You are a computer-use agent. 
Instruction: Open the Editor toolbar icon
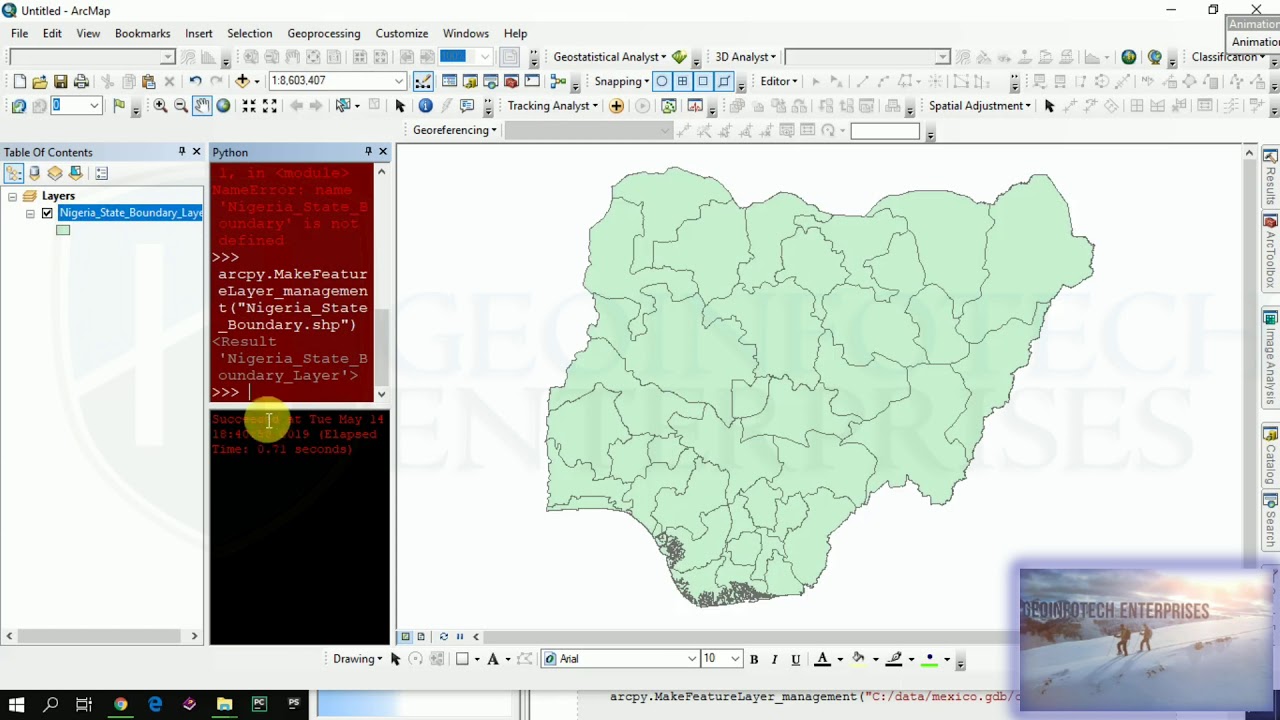click(423, 81)
